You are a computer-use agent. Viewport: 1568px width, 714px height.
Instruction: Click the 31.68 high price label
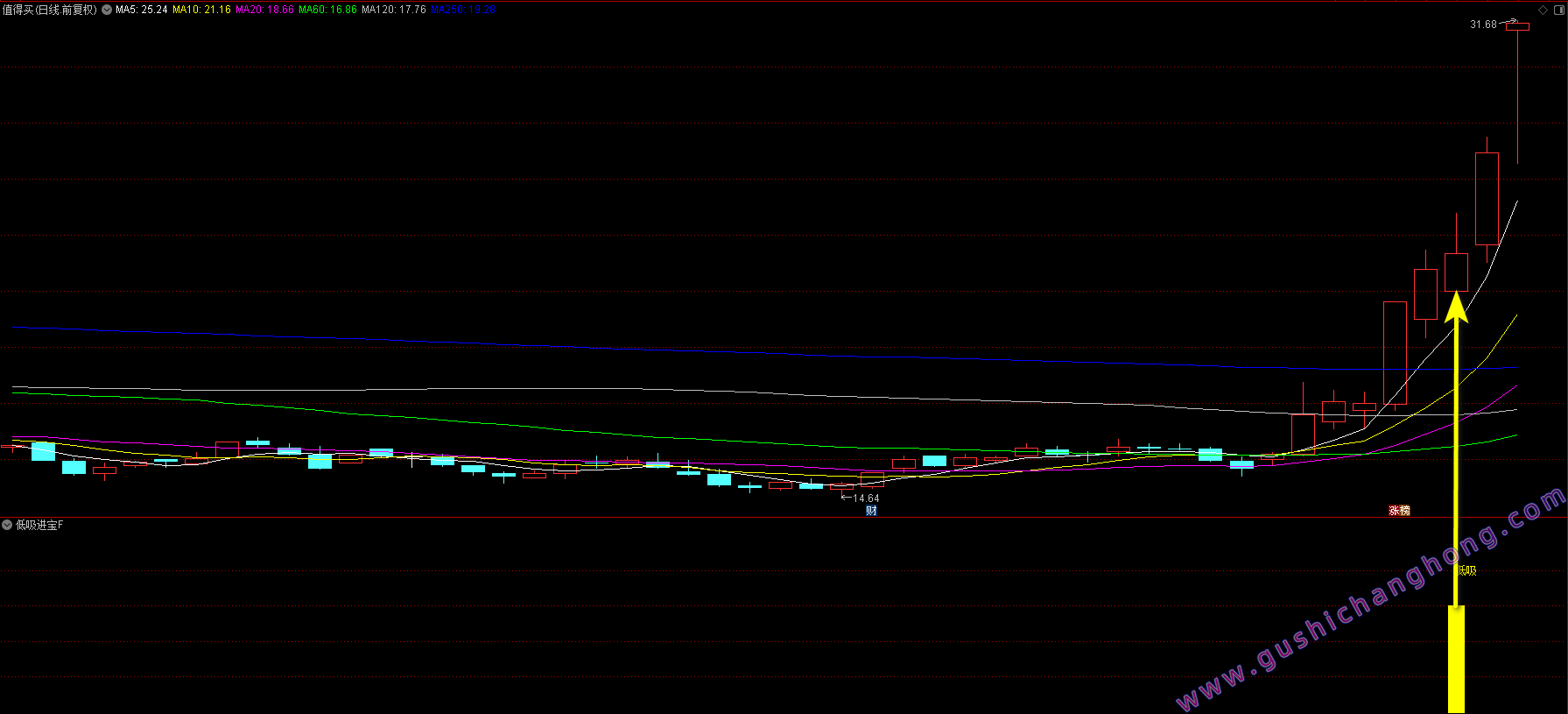[x=1483, y=25]
